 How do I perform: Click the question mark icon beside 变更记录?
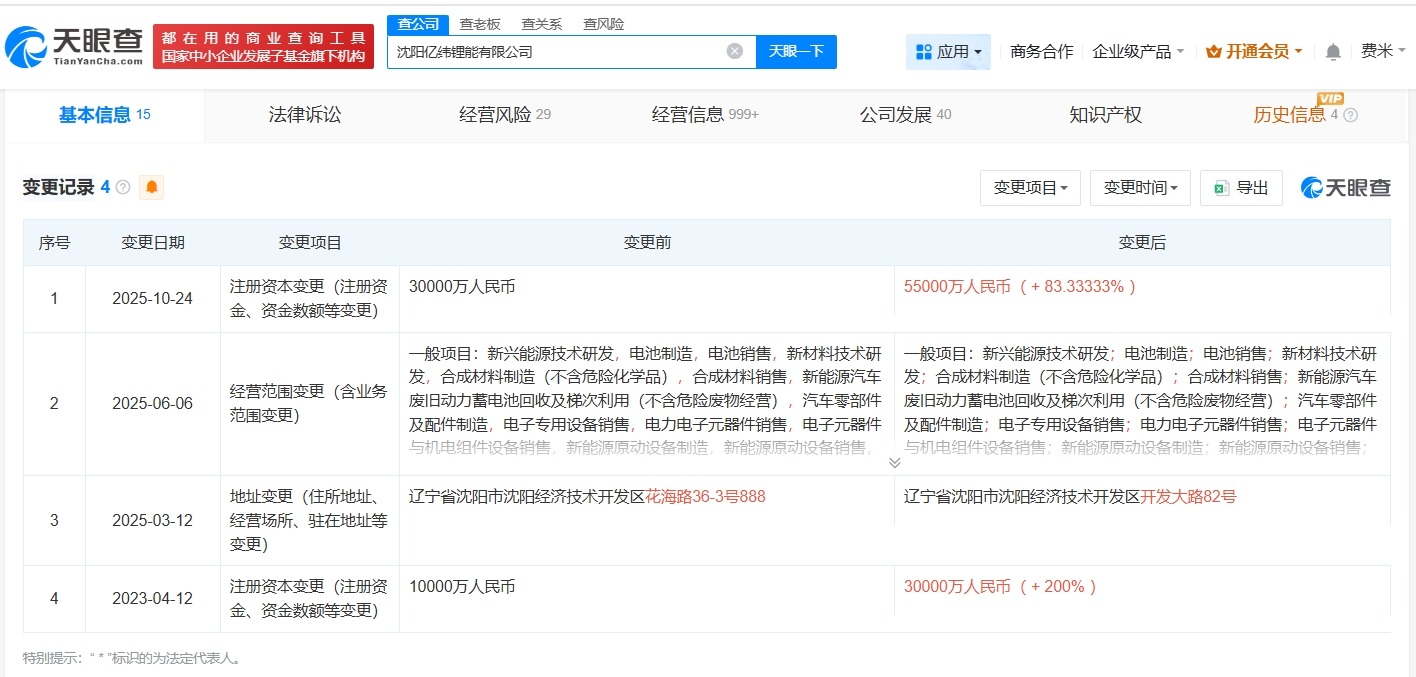122,187
